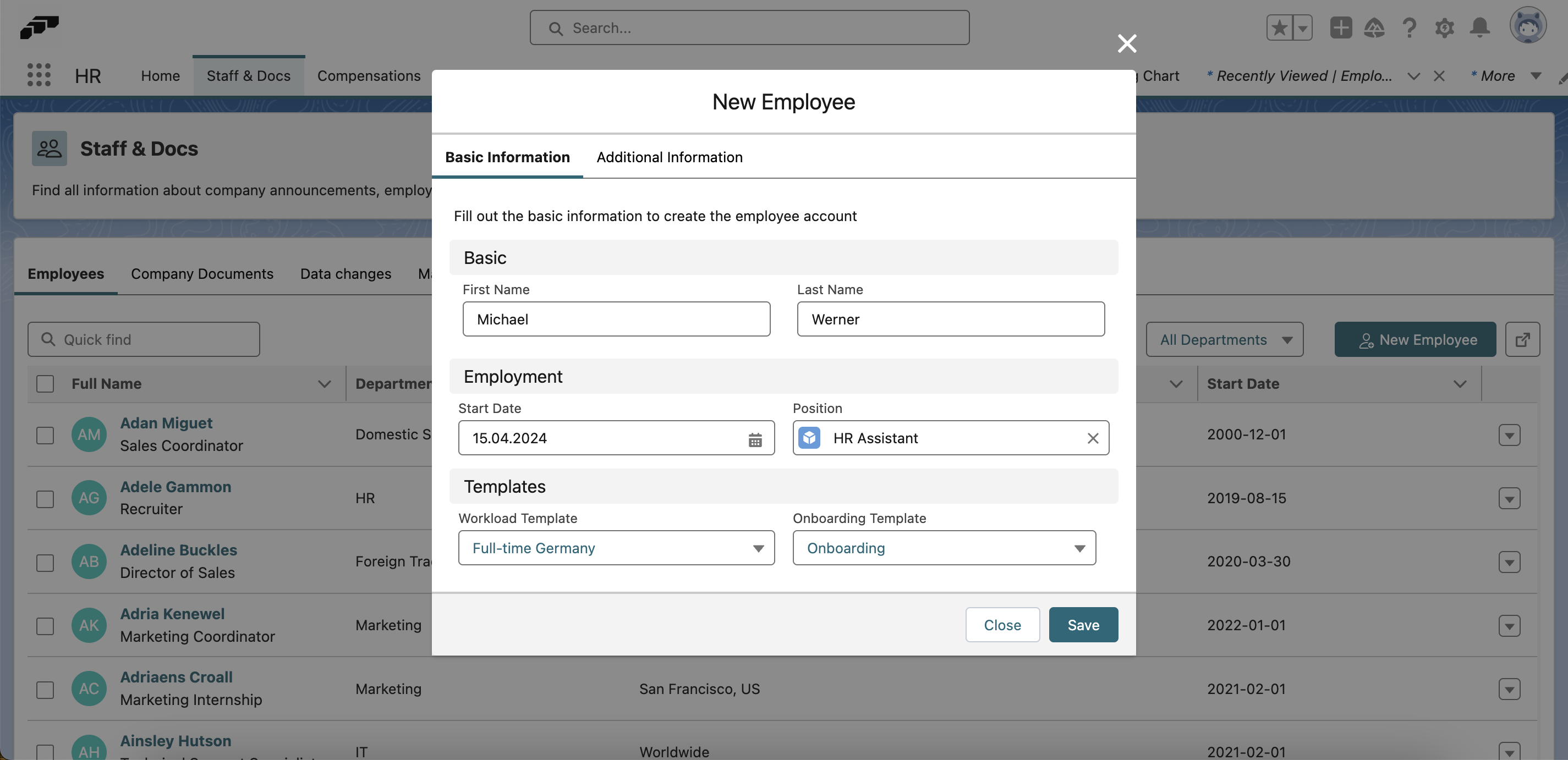Open Adele Gammon's employee record
The image size is (1568, 760).
point(176,486)
